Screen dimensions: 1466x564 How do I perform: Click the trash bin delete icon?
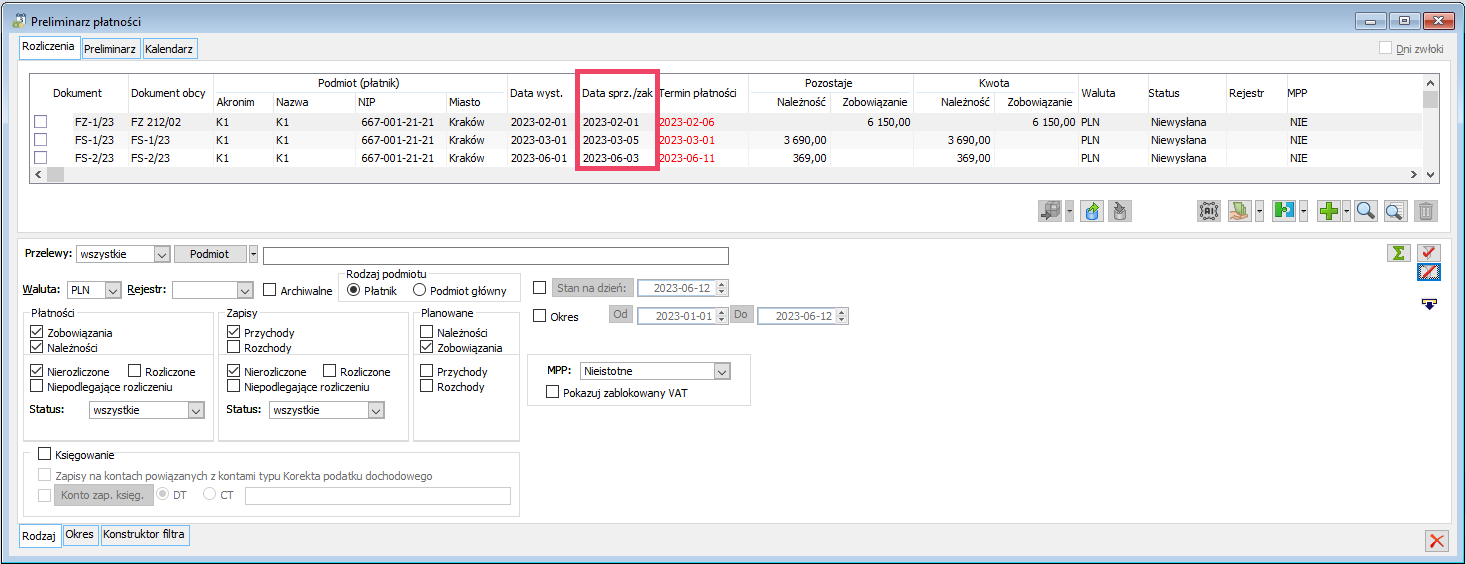pyautogui.click(x=1426, y=211)
